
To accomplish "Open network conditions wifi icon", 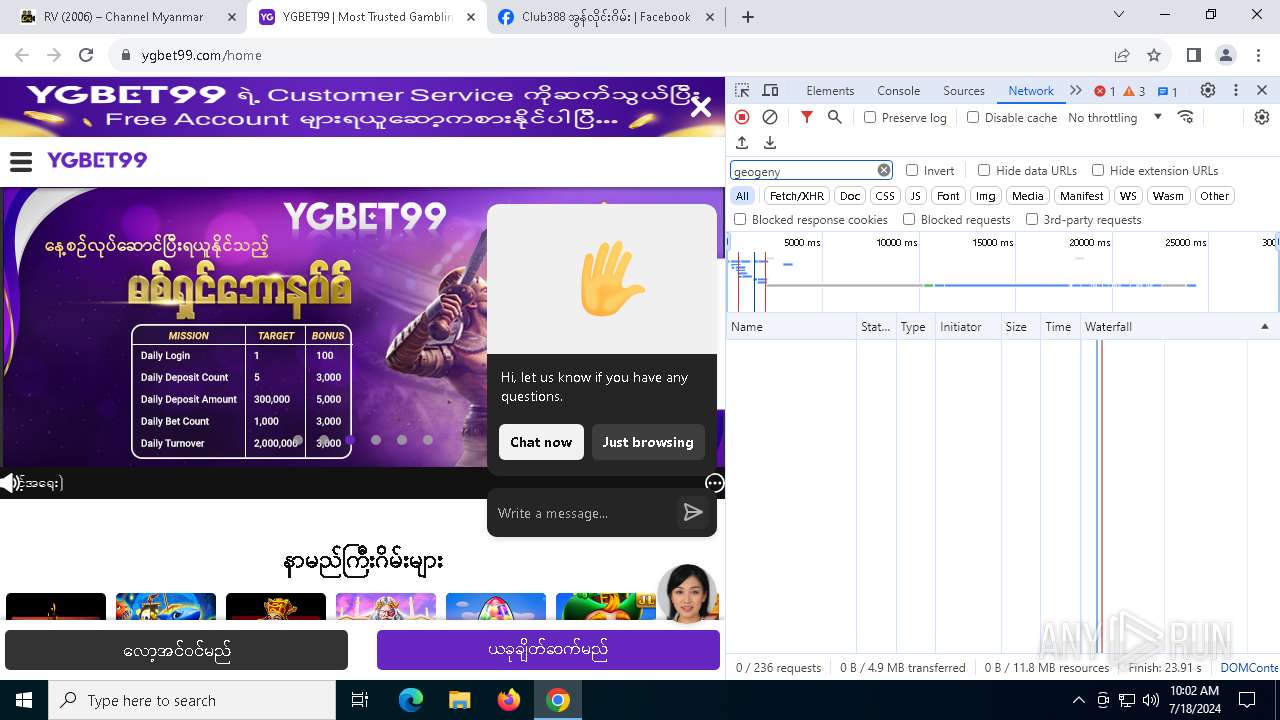I will [x=1186, y=117].
